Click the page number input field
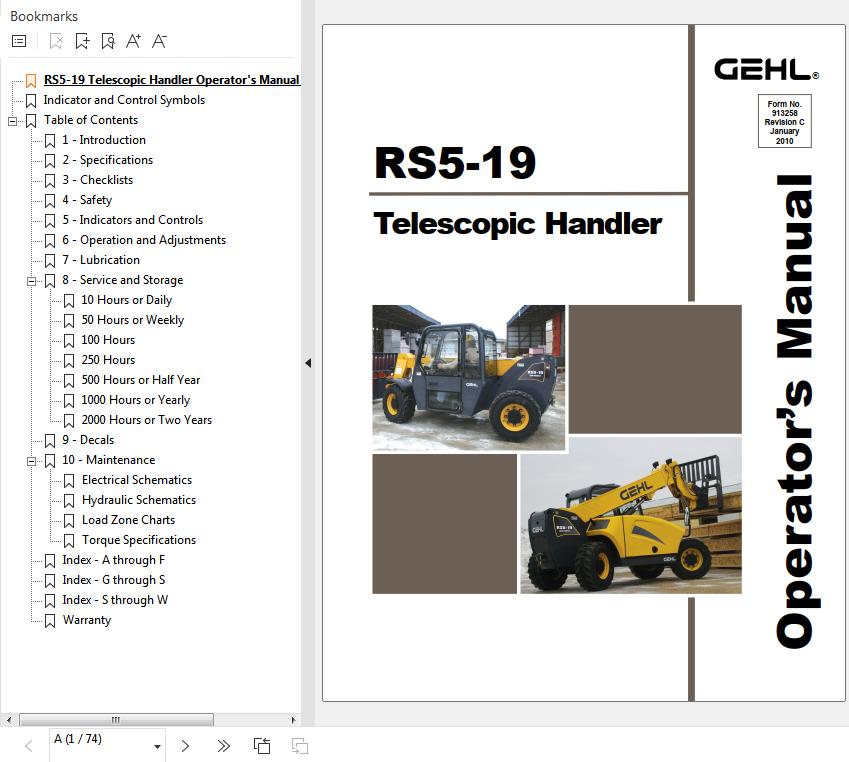 click(x=98, y=740)
